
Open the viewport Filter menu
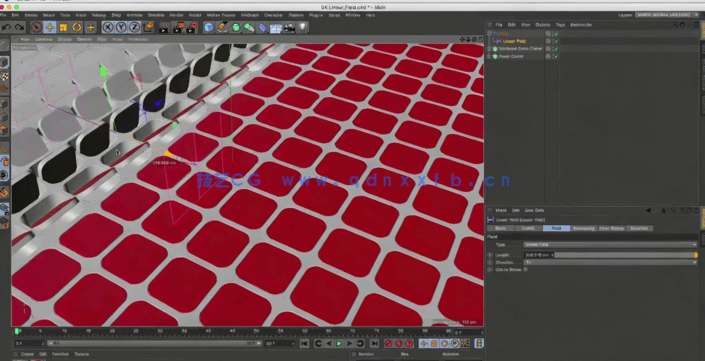click(x=102, y=40)
